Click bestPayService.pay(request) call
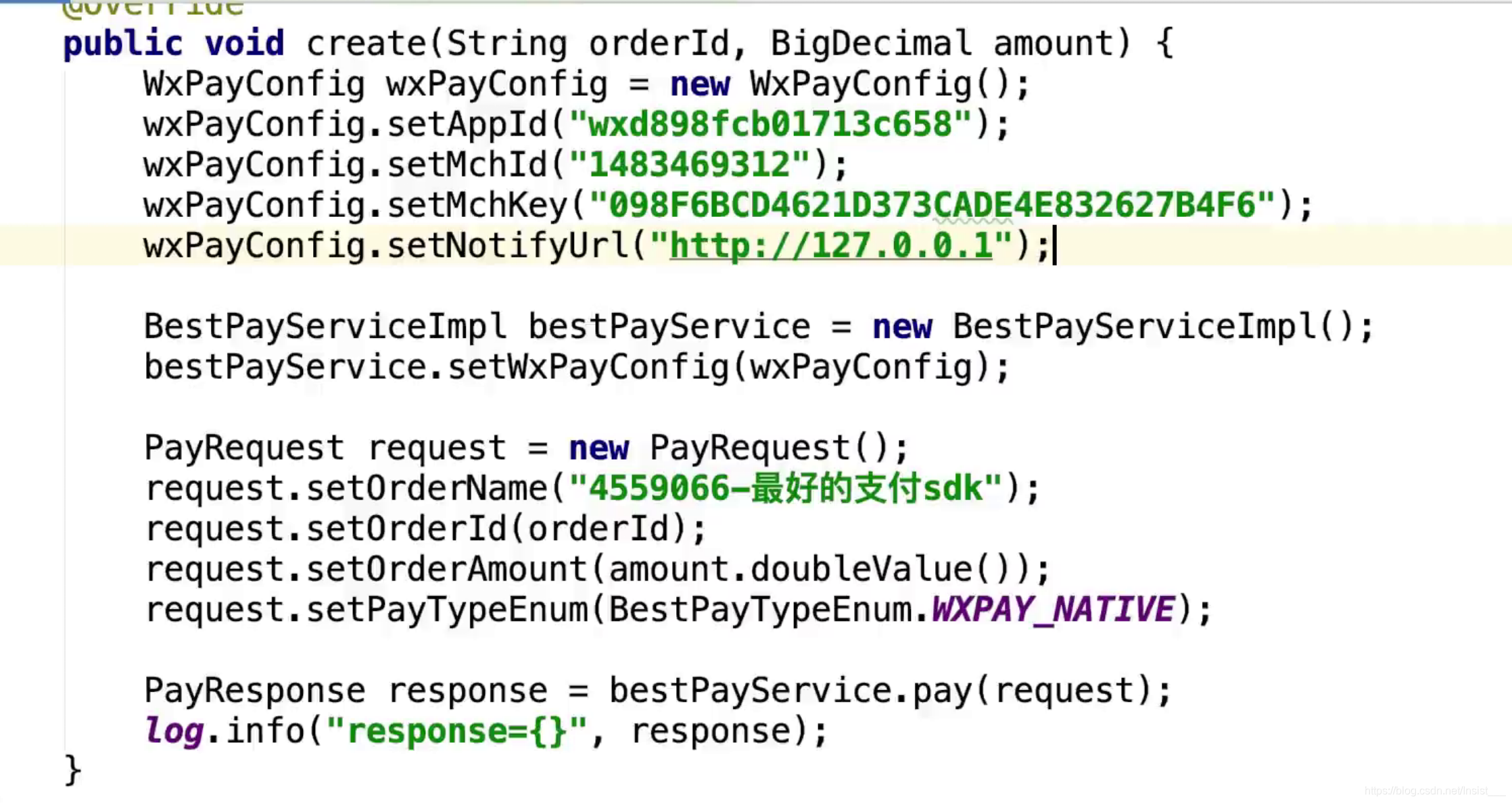Viewport: 1512px width, 803px height. tap(881, 691)
